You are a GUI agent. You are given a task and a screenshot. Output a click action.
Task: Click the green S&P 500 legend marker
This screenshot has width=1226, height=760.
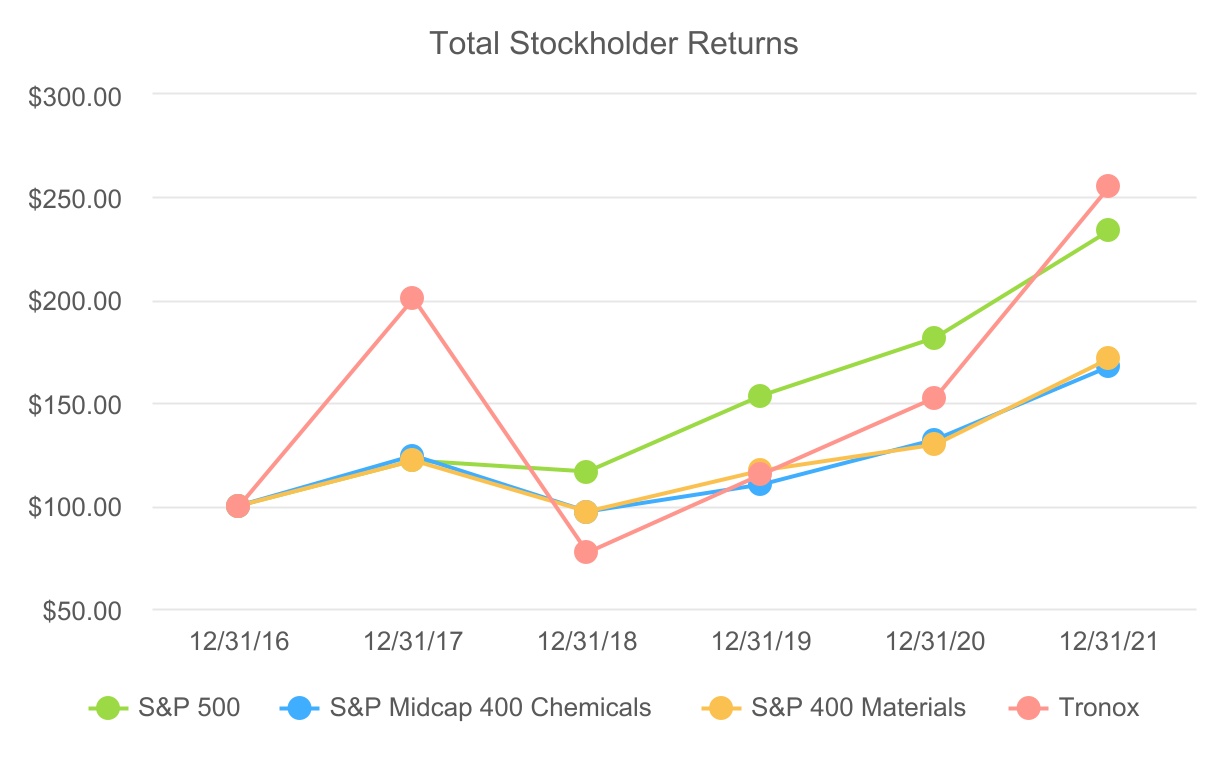[x=109, y=708]
